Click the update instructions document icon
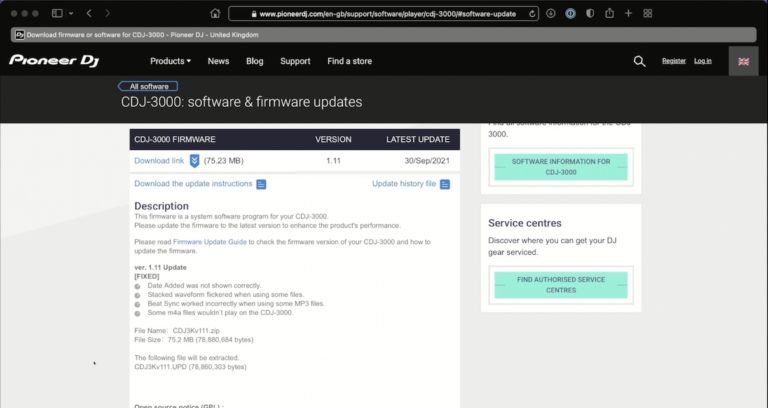The height and width of the screenshot is (408, 768). [262, 184]
